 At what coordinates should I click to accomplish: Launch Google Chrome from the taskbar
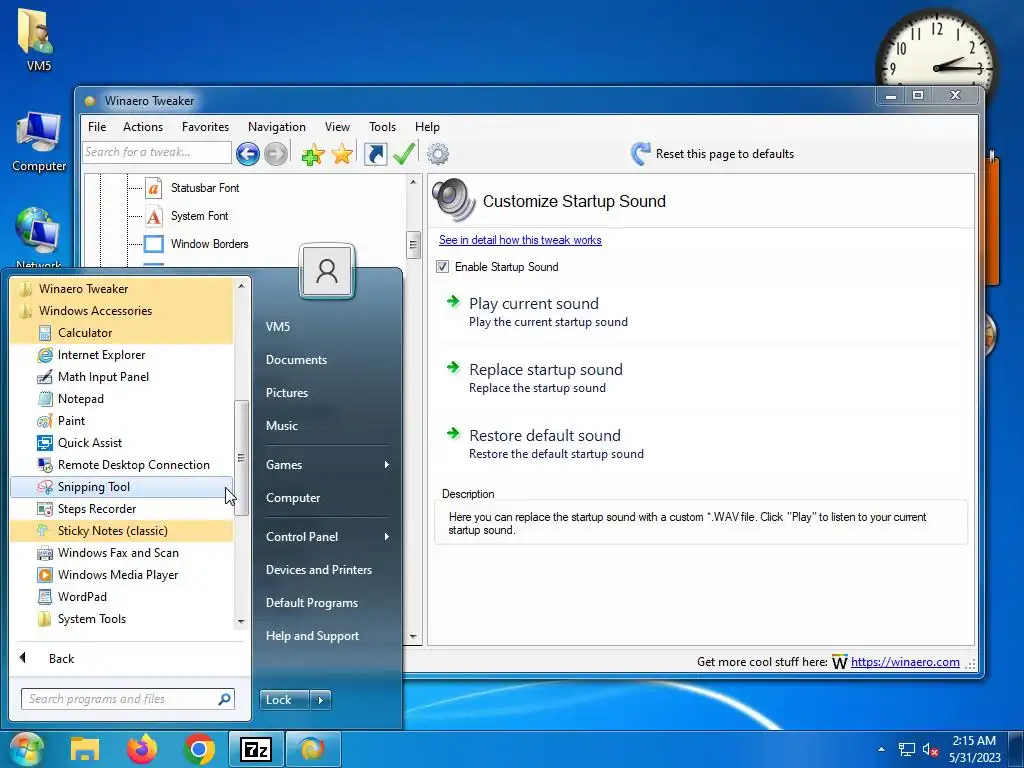tap(199, 749)
